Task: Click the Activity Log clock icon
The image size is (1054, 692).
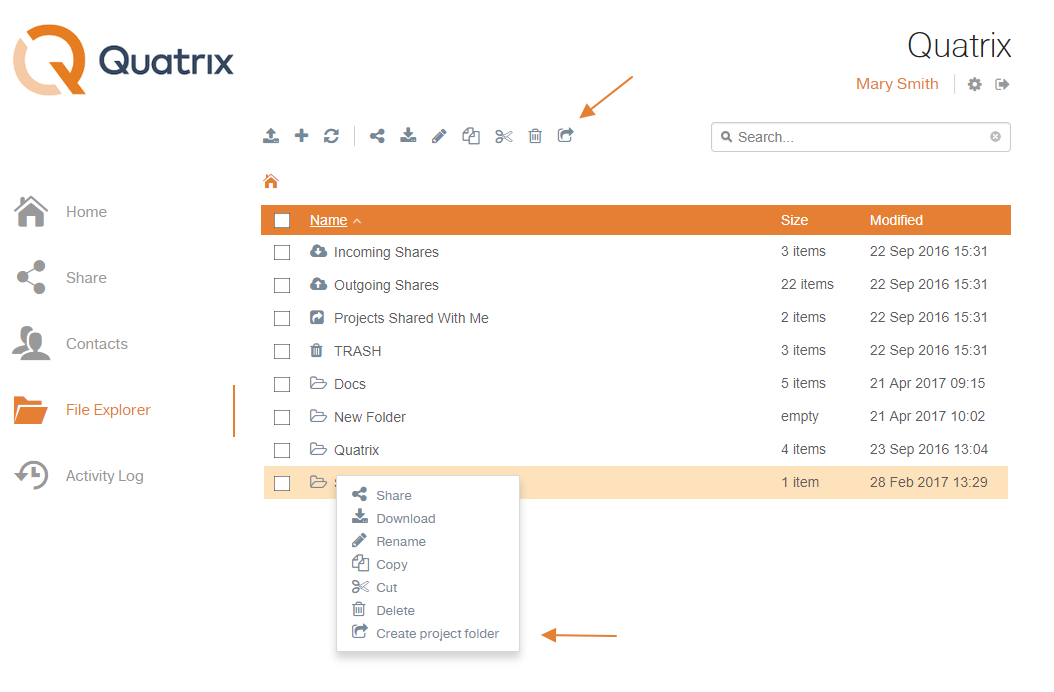Action: 32,475
